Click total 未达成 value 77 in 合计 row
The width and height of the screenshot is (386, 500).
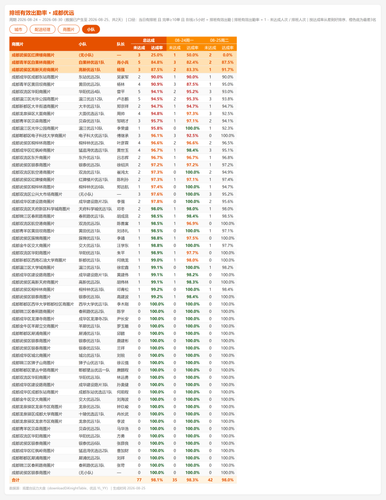coord(139,480)
